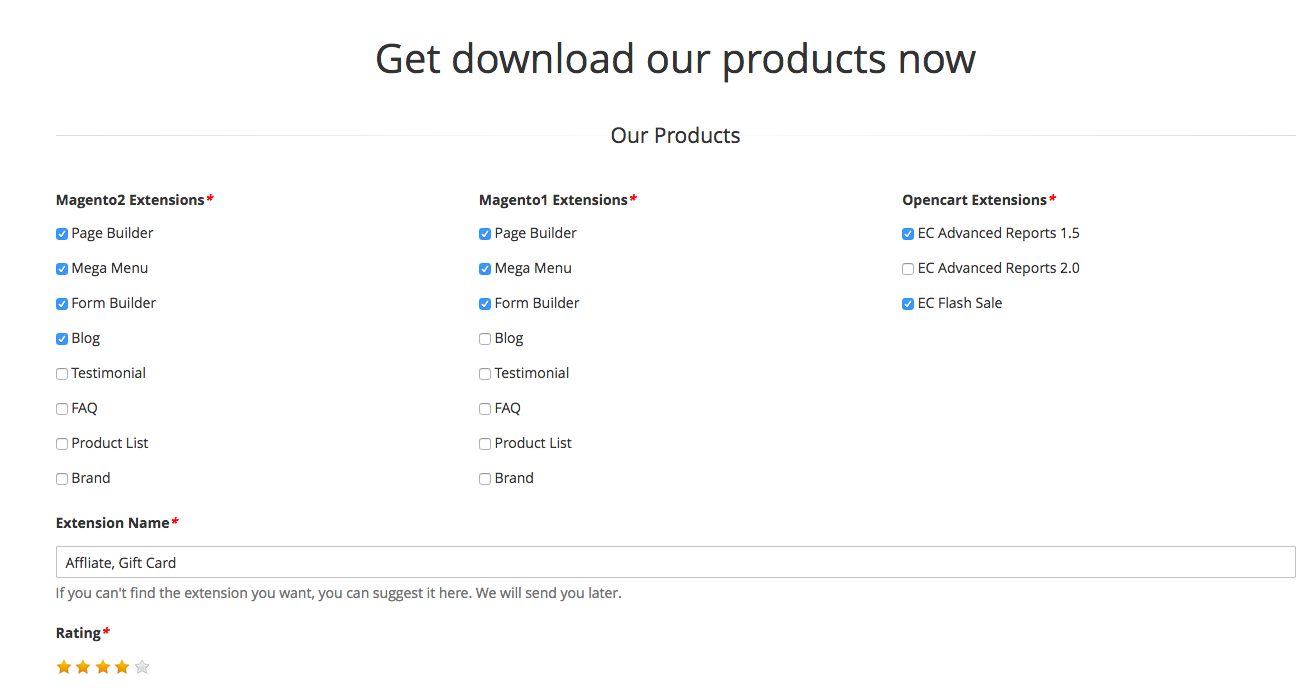Enable the Magento1 Blog checkbox
The image size is (1312, 695).
[x=485, y=339]
